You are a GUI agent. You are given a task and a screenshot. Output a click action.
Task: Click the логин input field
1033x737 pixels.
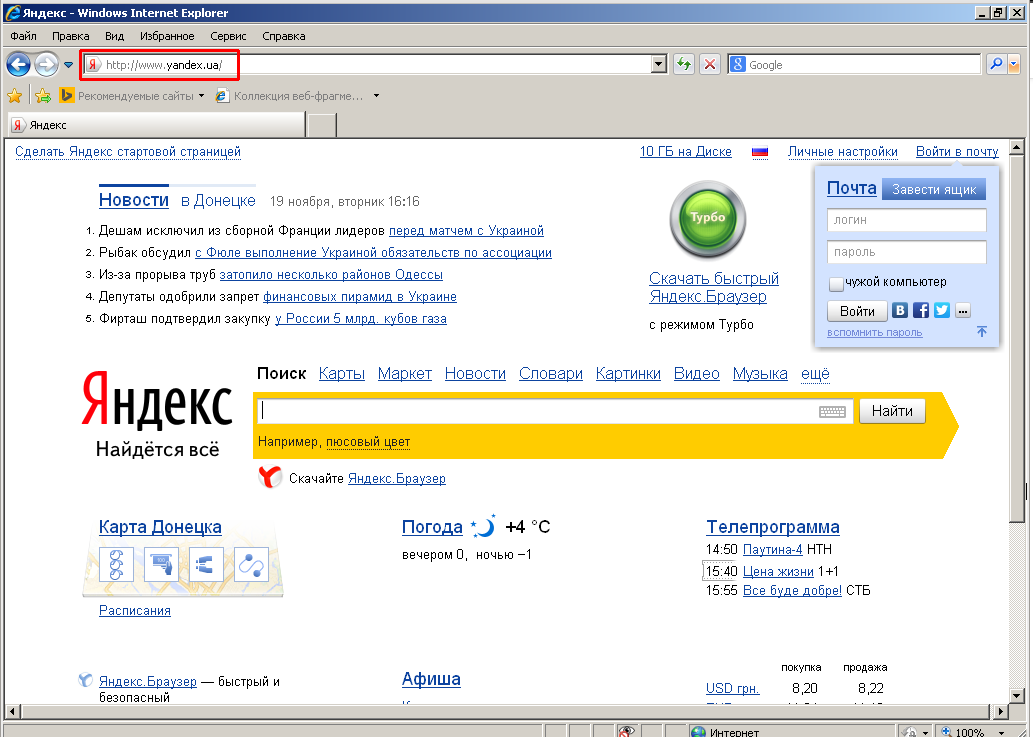pyautogui.click(x=907, y=220)
